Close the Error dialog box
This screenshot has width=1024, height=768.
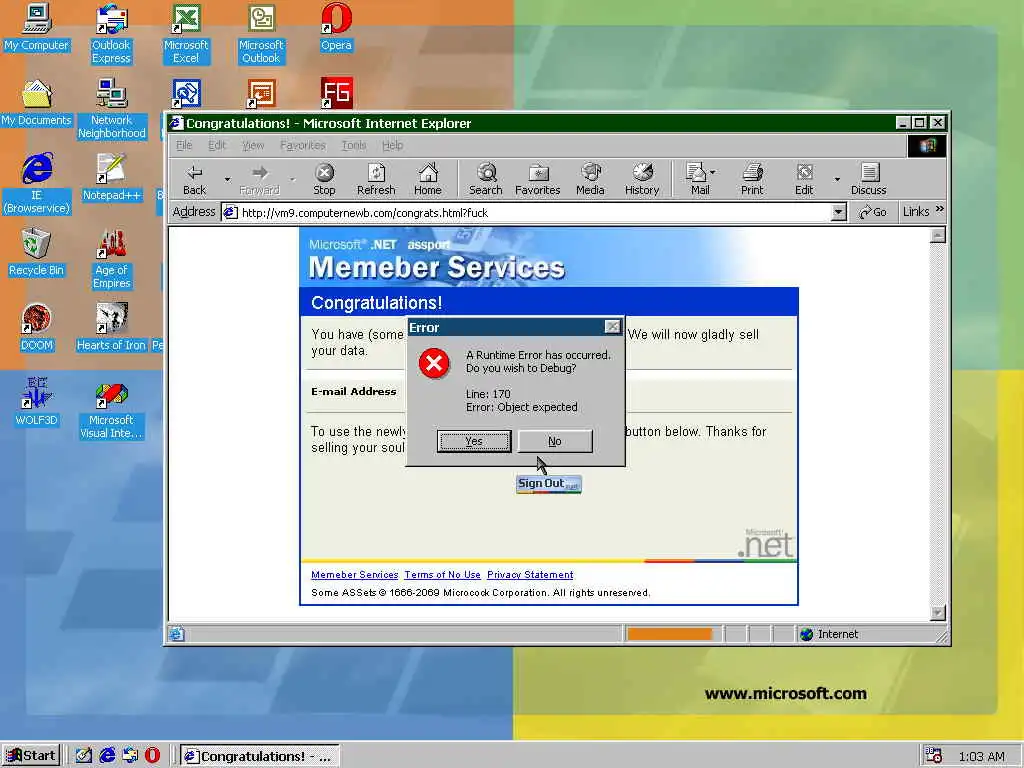[612, 327]
